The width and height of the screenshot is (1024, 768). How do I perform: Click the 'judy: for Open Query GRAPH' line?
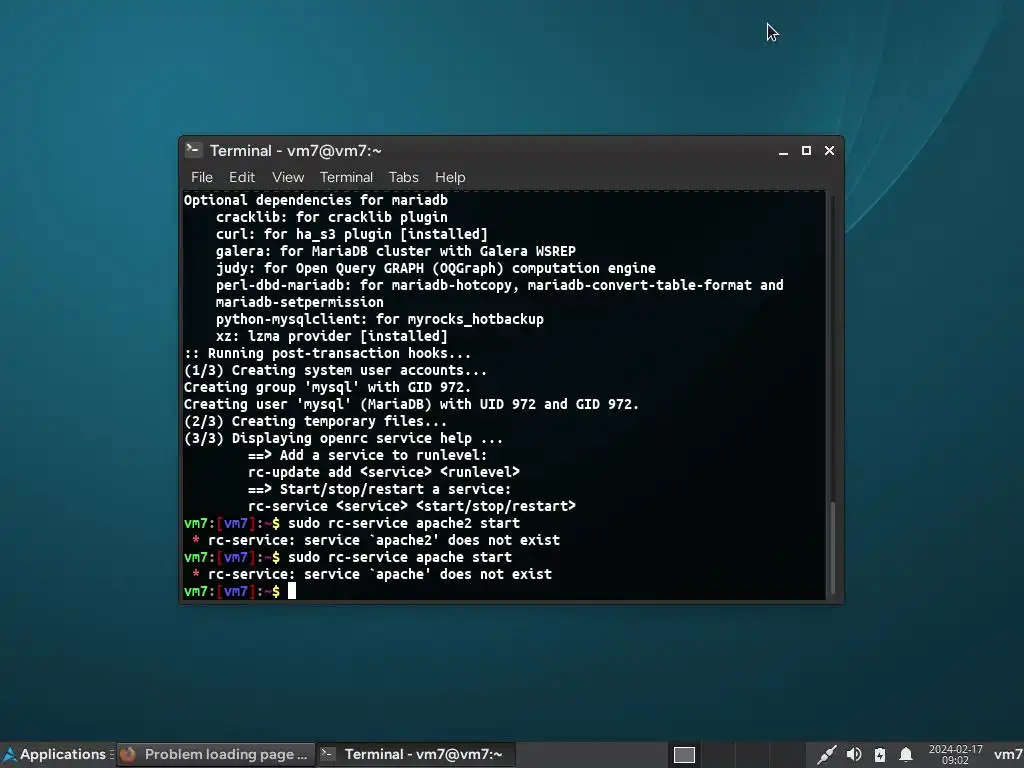click(436, 268)
